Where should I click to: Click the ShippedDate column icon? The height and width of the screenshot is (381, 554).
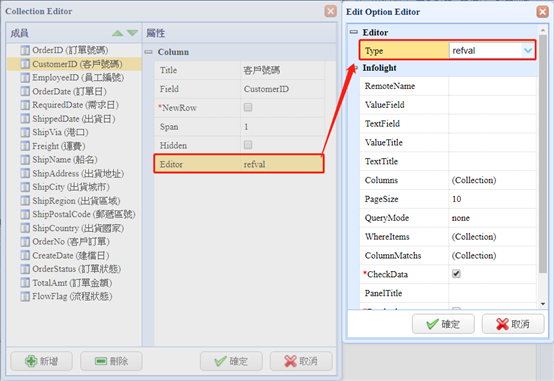[x=25, y=119]
